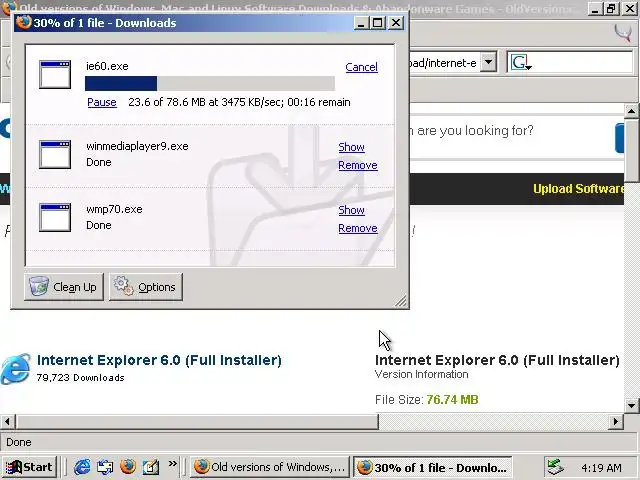Viewport: 640px width, 480px height.
Task: Open the Upload Software link
Action: 578,189
